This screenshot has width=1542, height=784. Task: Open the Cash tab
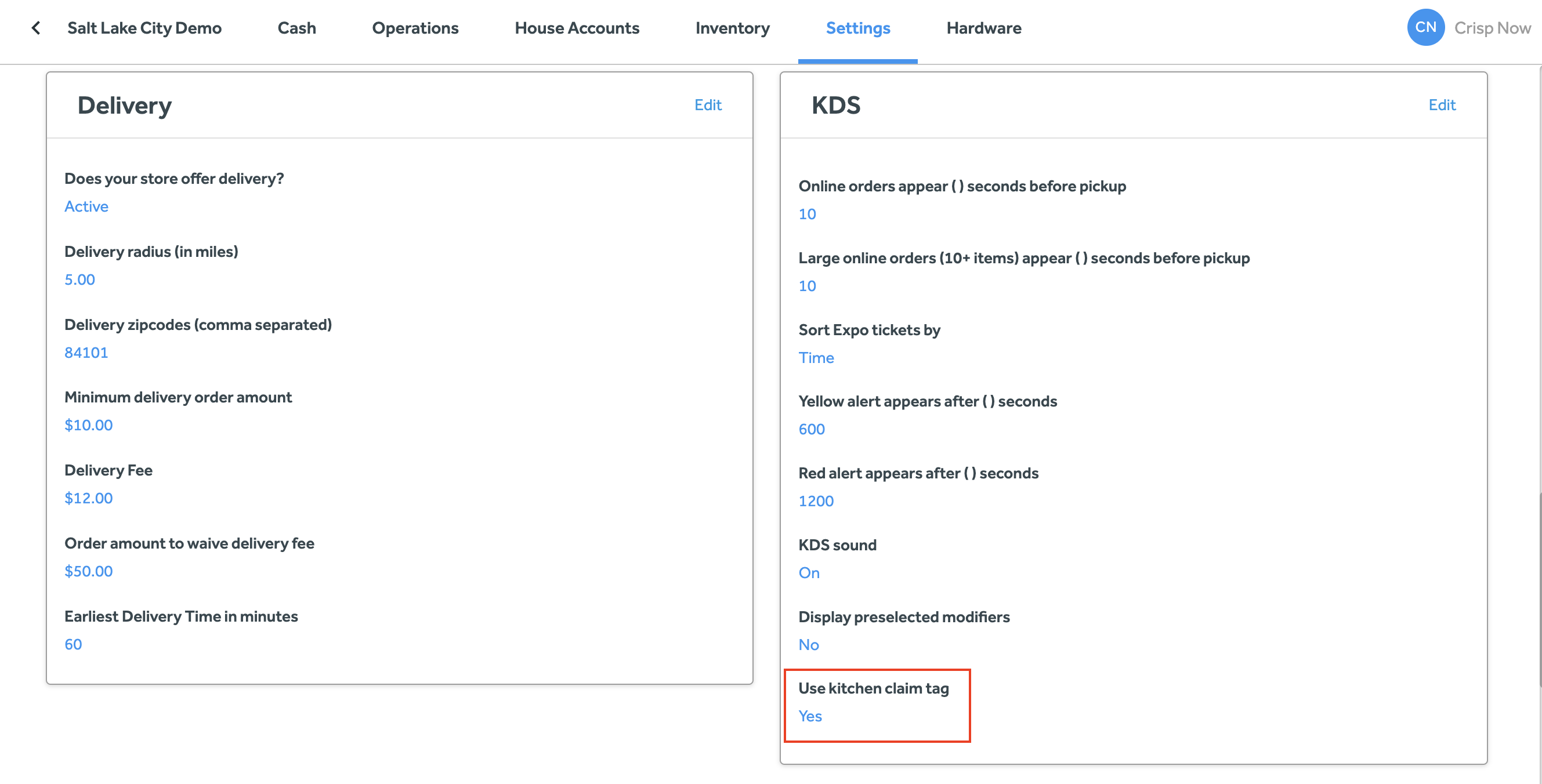pyautogui.click(x=296, y=28)
